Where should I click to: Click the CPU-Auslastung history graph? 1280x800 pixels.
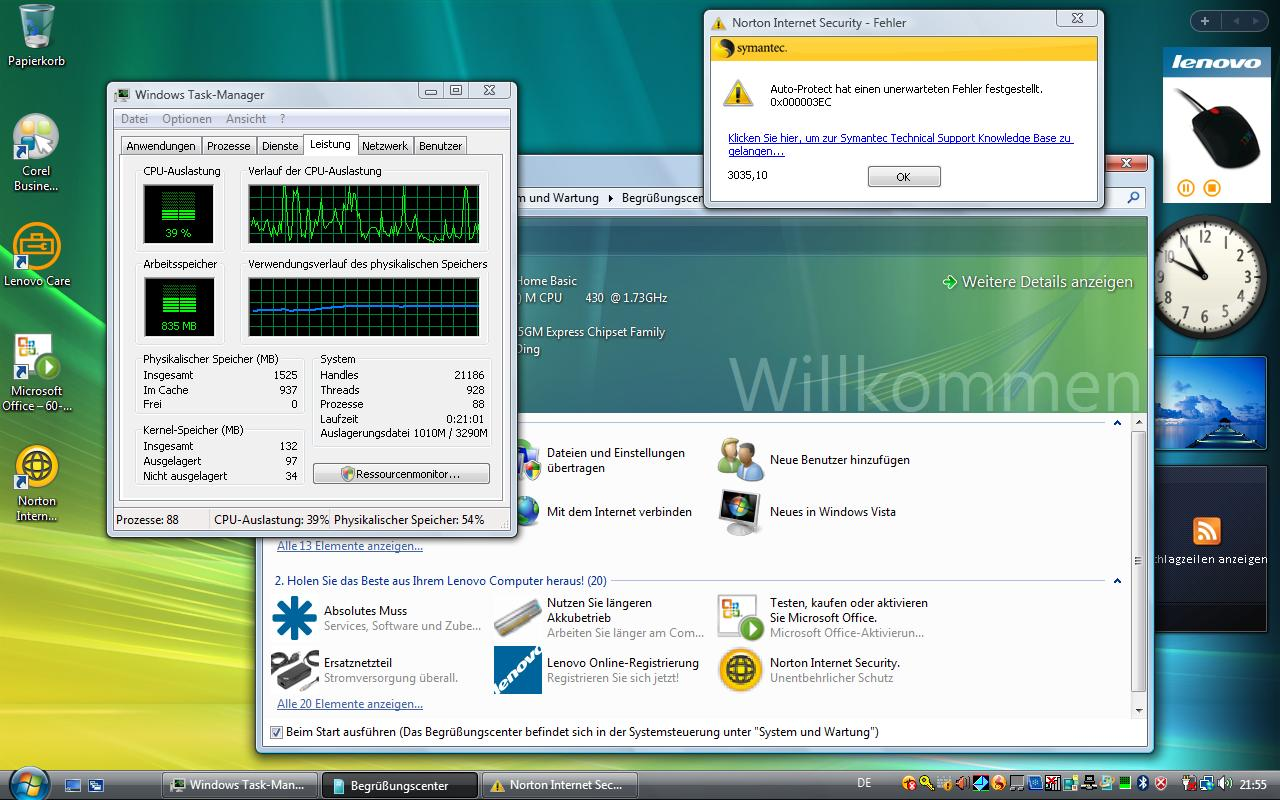[x=364, y=214]
